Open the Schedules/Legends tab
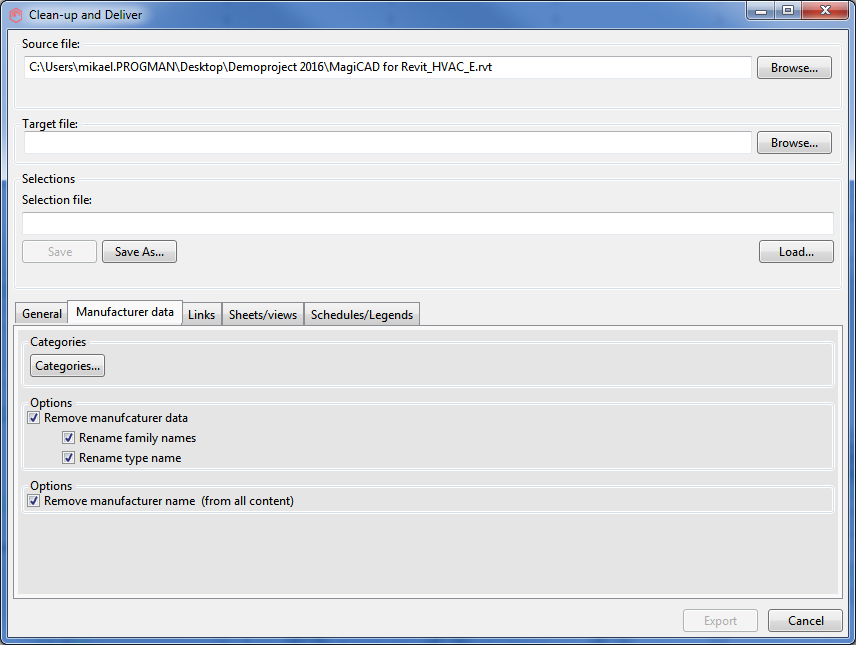 pos(361,314)
